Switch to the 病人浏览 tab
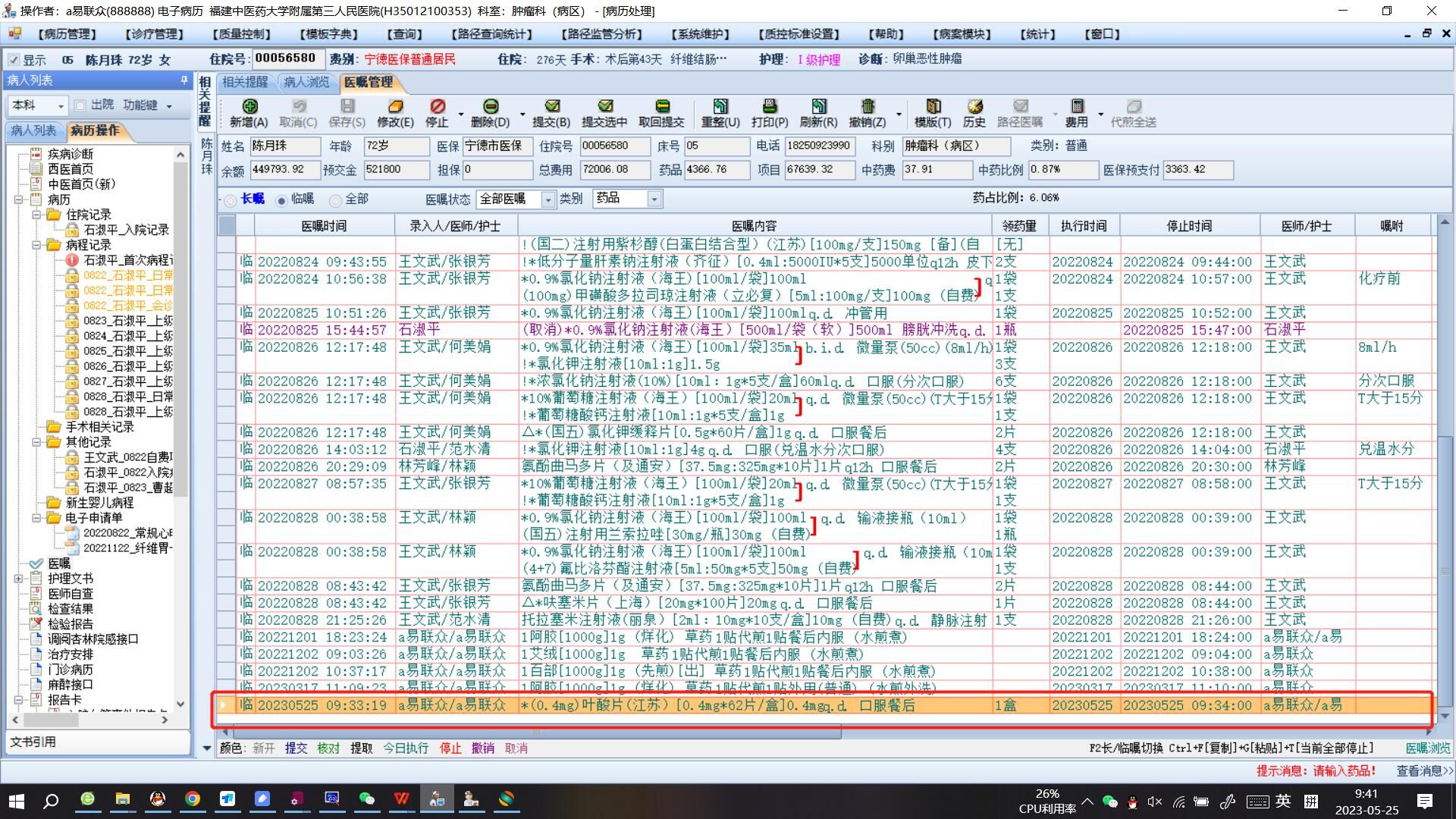Viewport: 1456px width, 819px height. [x=306, y=82]
